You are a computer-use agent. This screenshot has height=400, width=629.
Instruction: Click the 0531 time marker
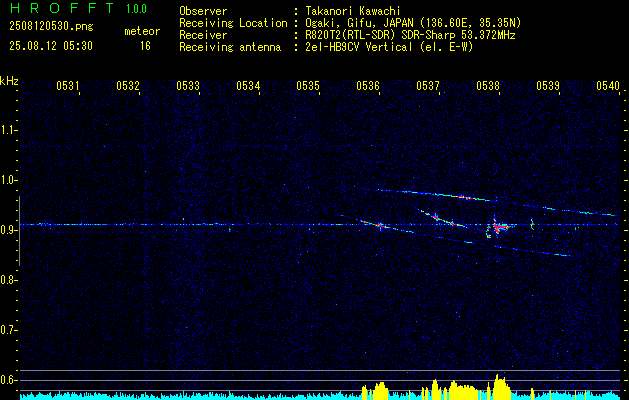[x=67, y=85]
